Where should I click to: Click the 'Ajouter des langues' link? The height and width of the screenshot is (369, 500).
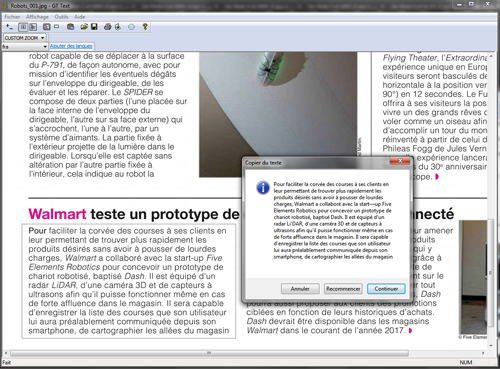[x=71, y=46]
